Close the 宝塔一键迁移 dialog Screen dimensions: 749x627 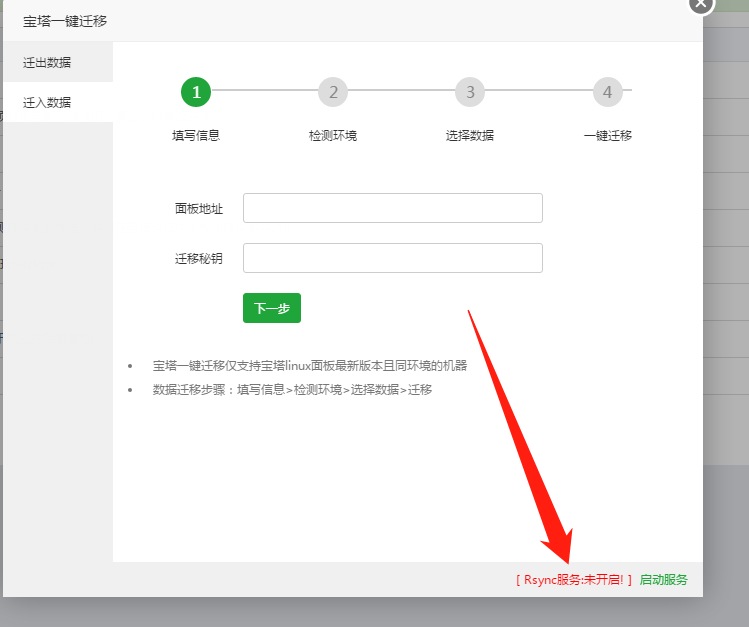(701, 4)
